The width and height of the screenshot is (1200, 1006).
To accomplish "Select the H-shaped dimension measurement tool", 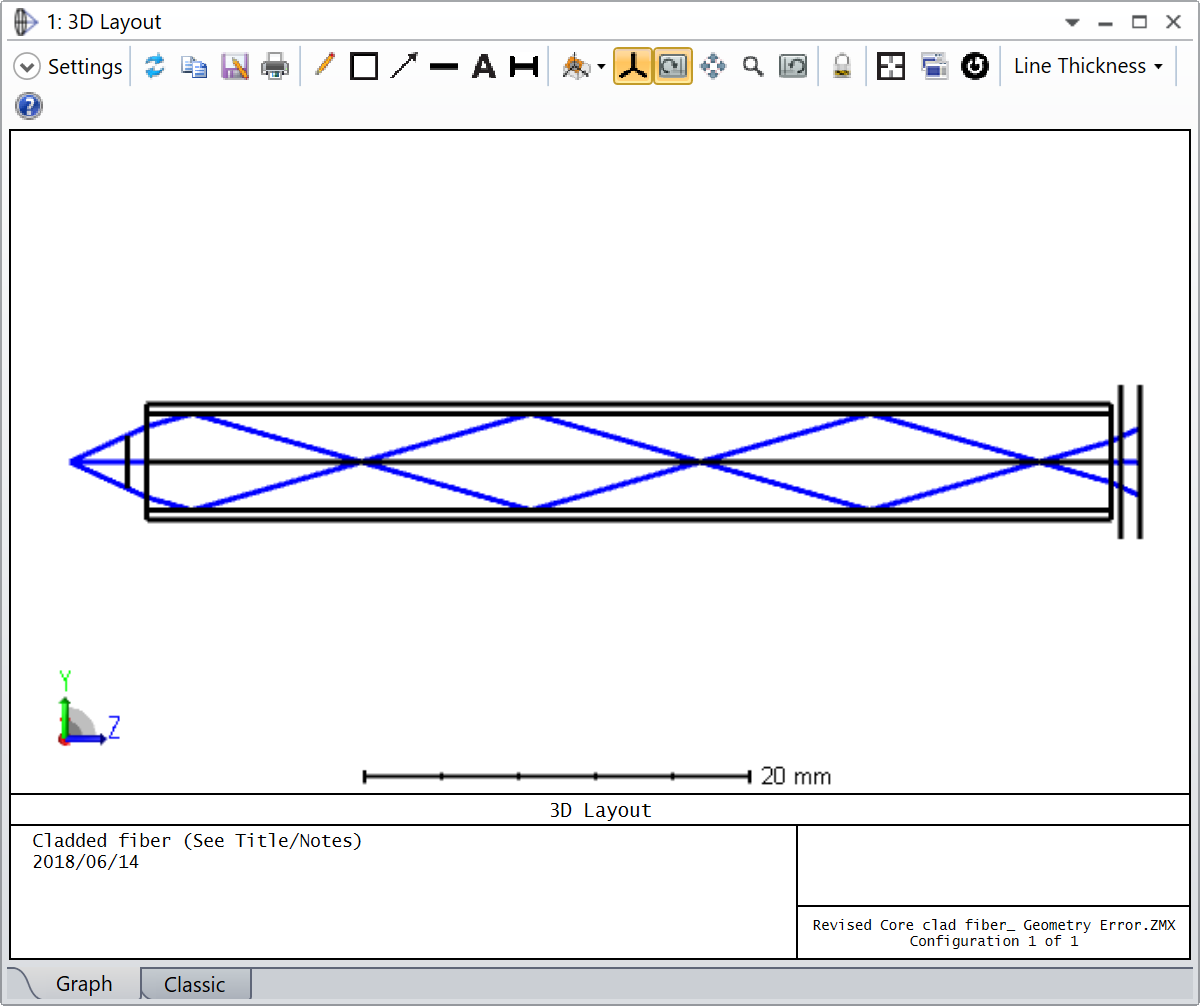I will tap(524, 67).
